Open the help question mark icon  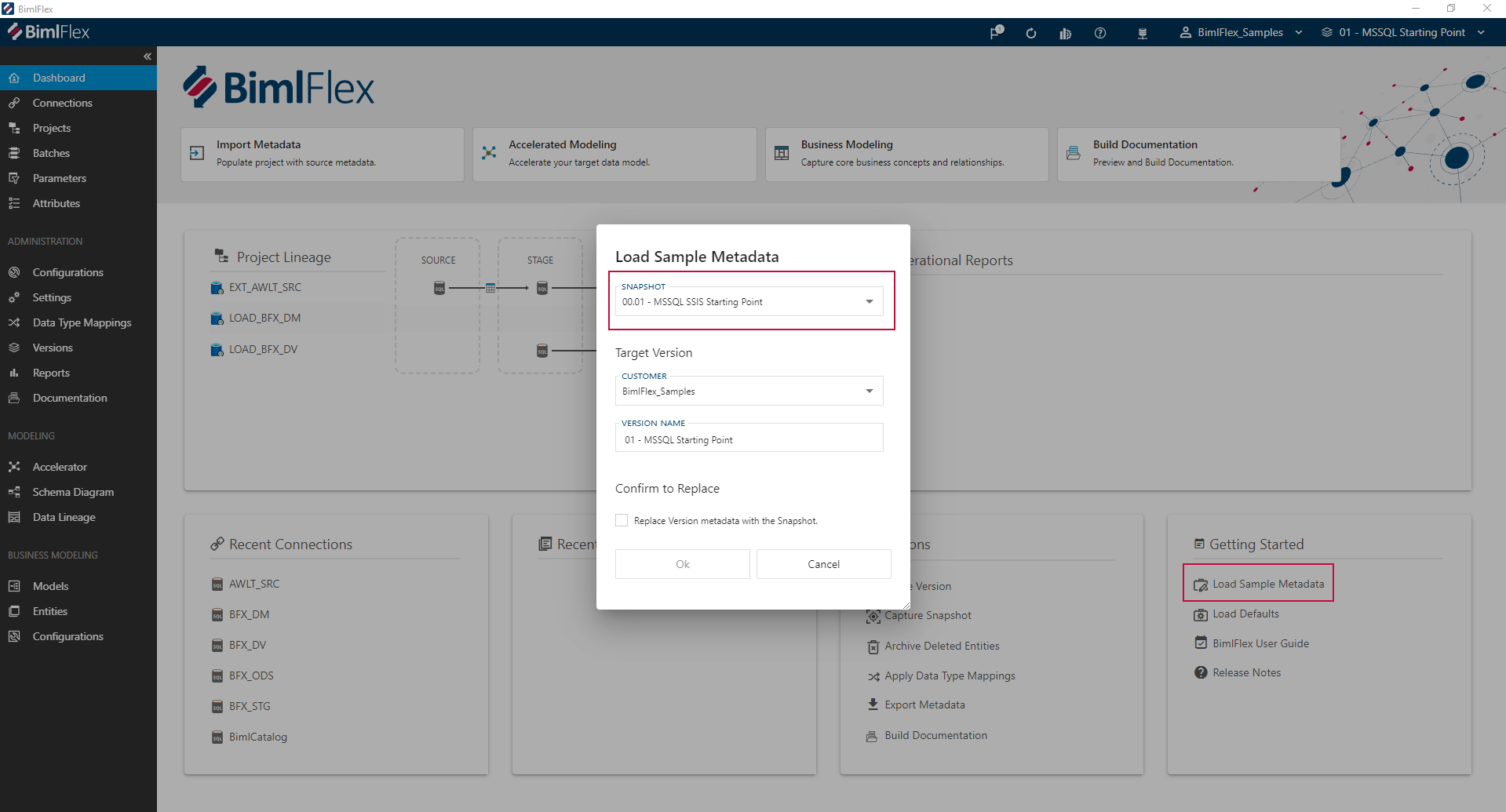[x=1099, y=33]
